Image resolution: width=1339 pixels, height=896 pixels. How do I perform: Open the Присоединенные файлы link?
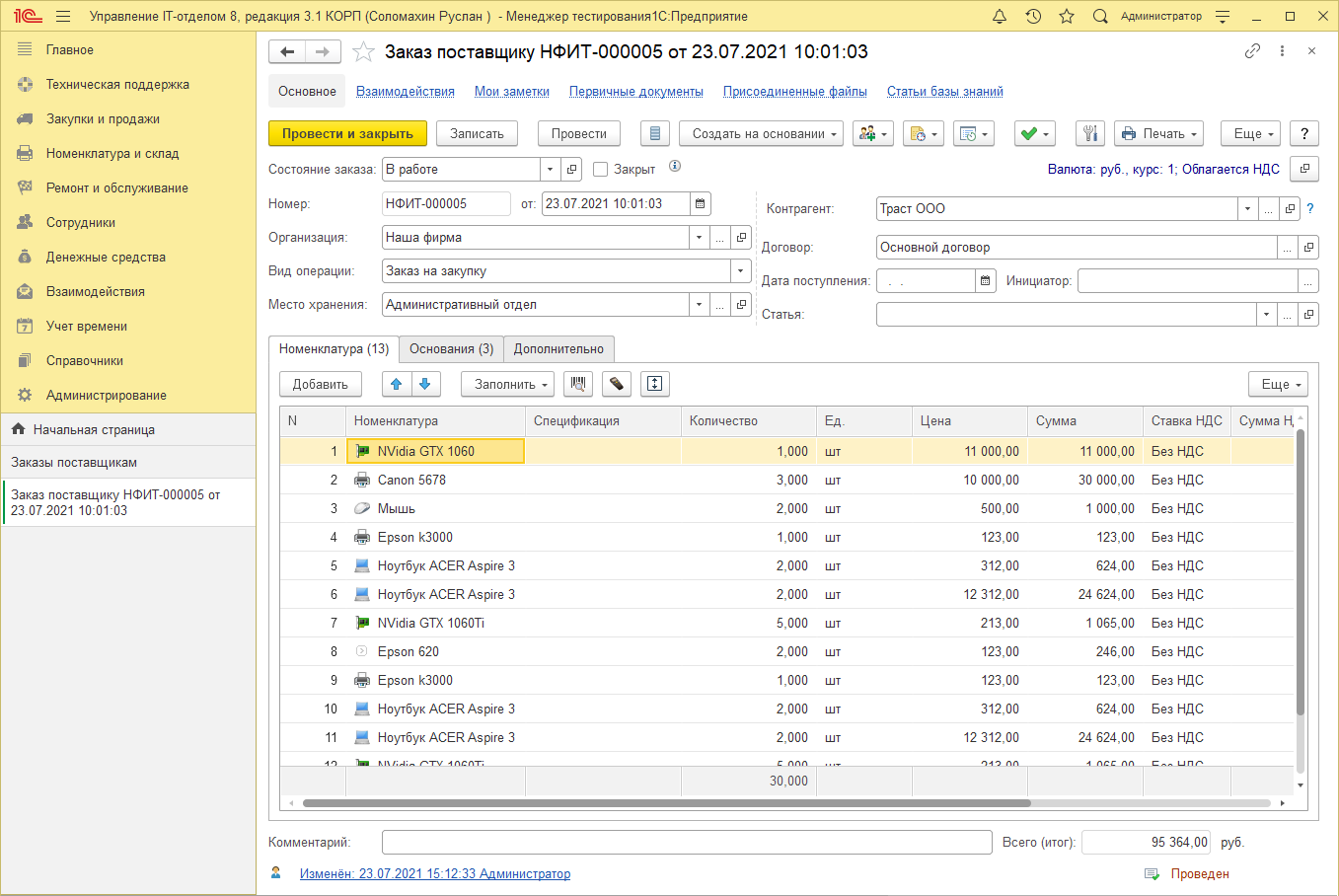[794, 92]
